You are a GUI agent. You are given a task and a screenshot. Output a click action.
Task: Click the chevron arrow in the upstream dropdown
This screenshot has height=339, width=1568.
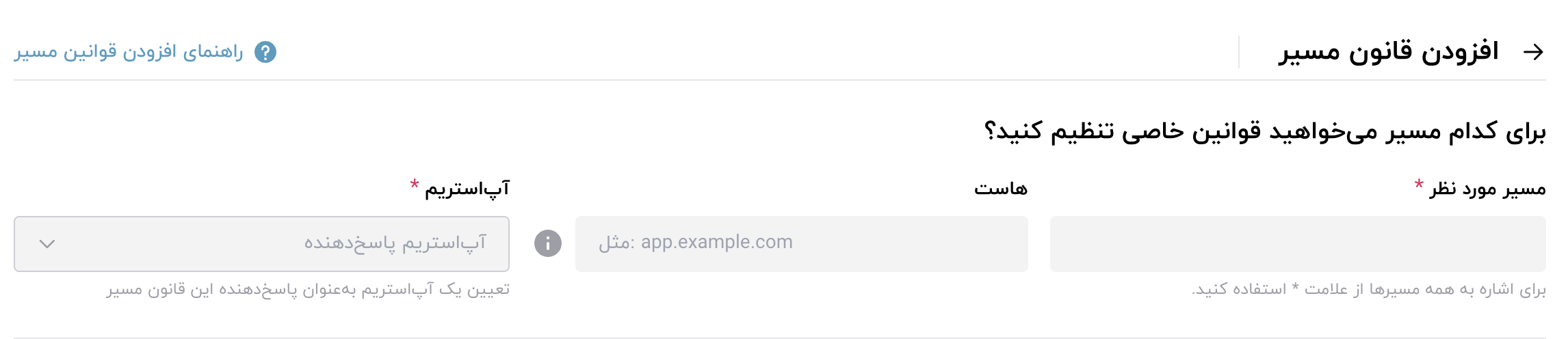click(47, 244)
